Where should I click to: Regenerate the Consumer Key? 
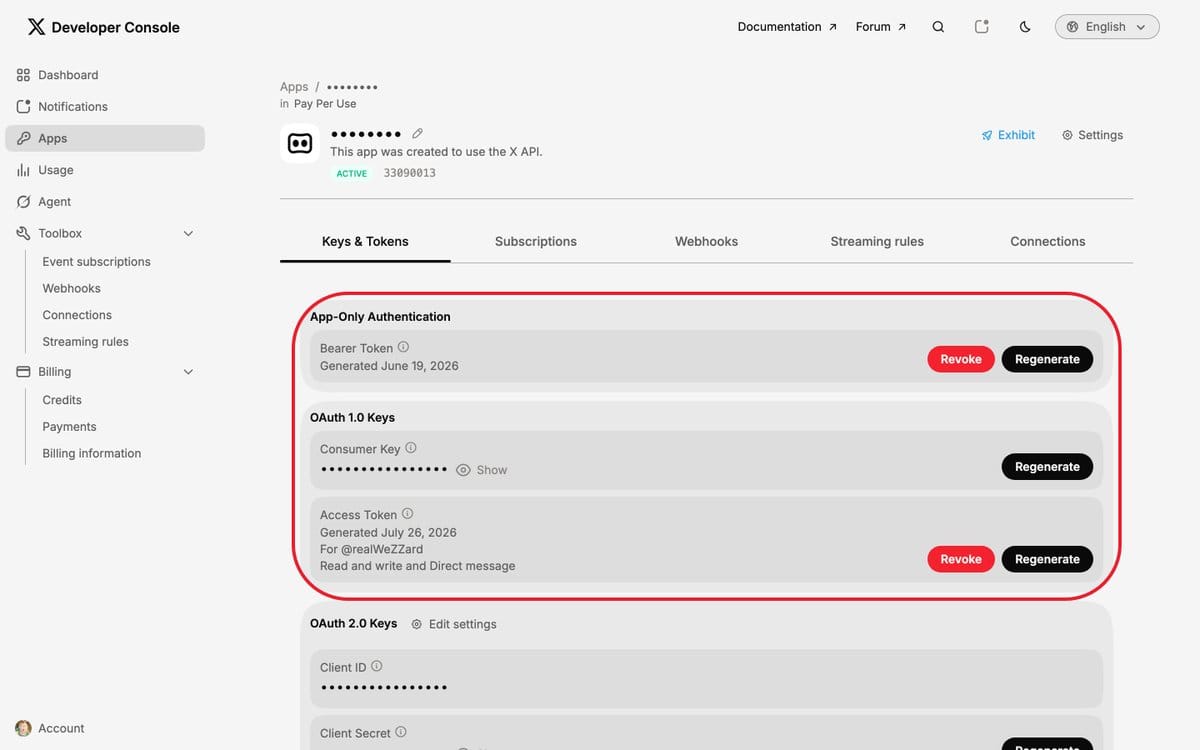click(x=1047, y=467)
